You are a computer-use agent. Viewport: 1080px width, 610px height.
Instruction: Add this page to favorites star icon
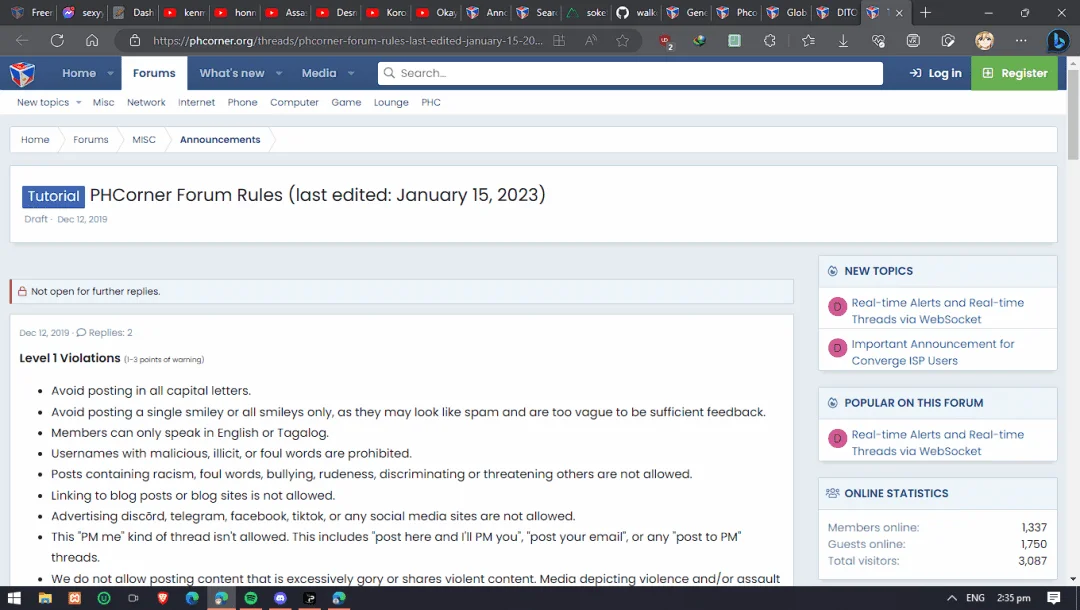(623, 41)
